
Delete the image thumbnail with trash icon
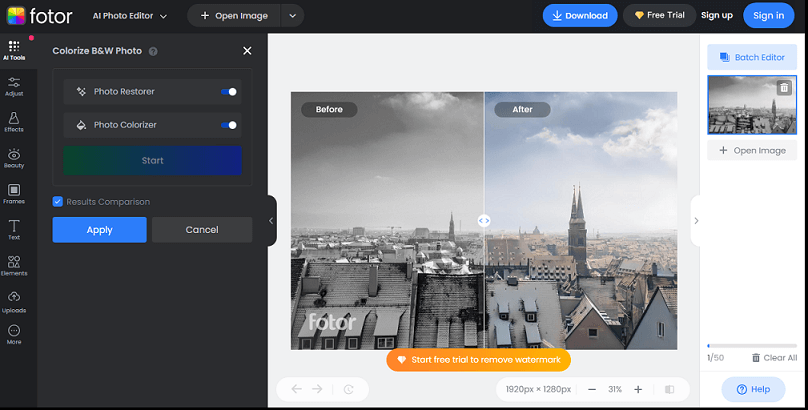pos(784,88)
